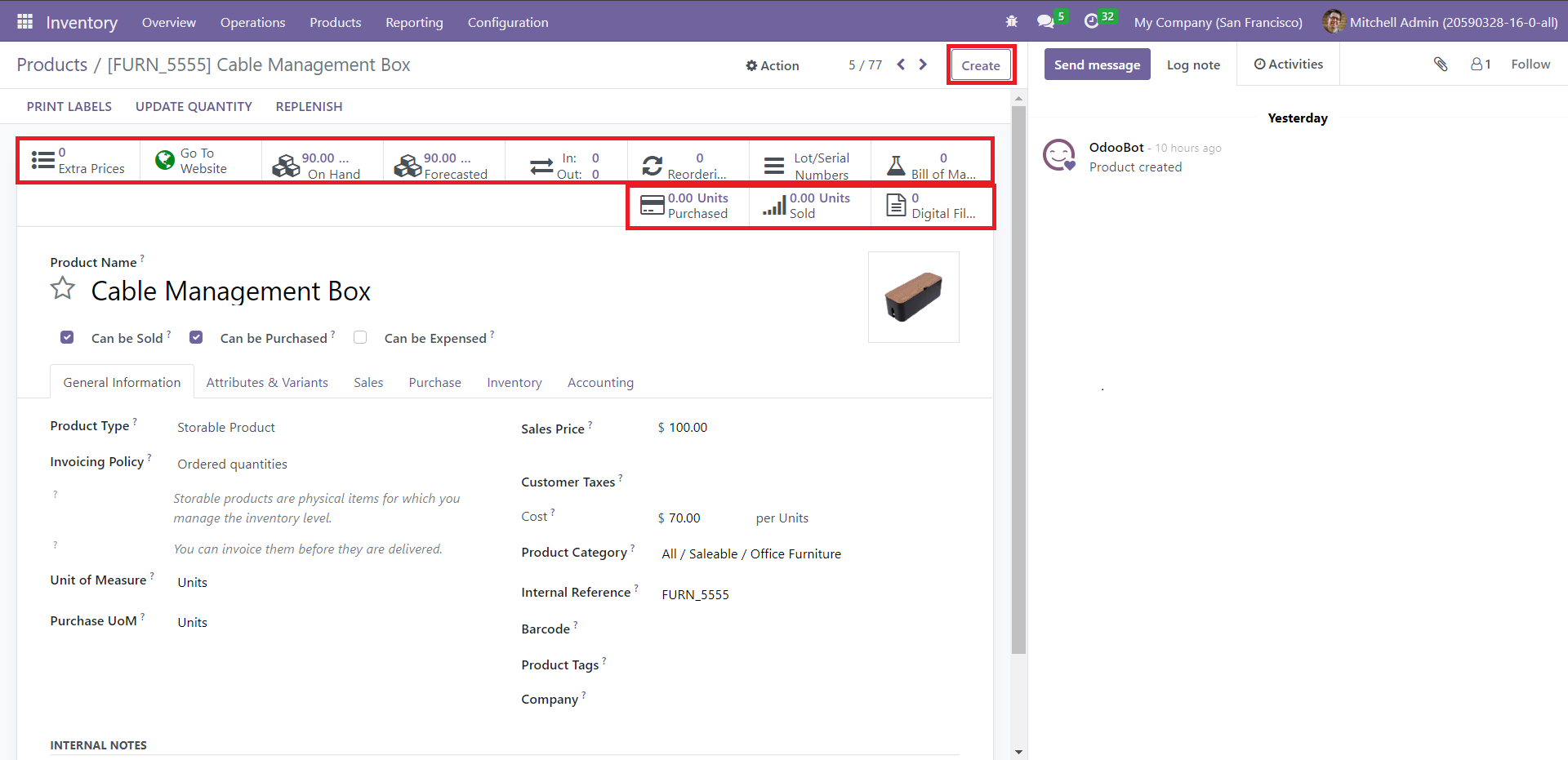Click OdooBot avatar in chatter
The image size is (1568, 760).
[1059, 155]
